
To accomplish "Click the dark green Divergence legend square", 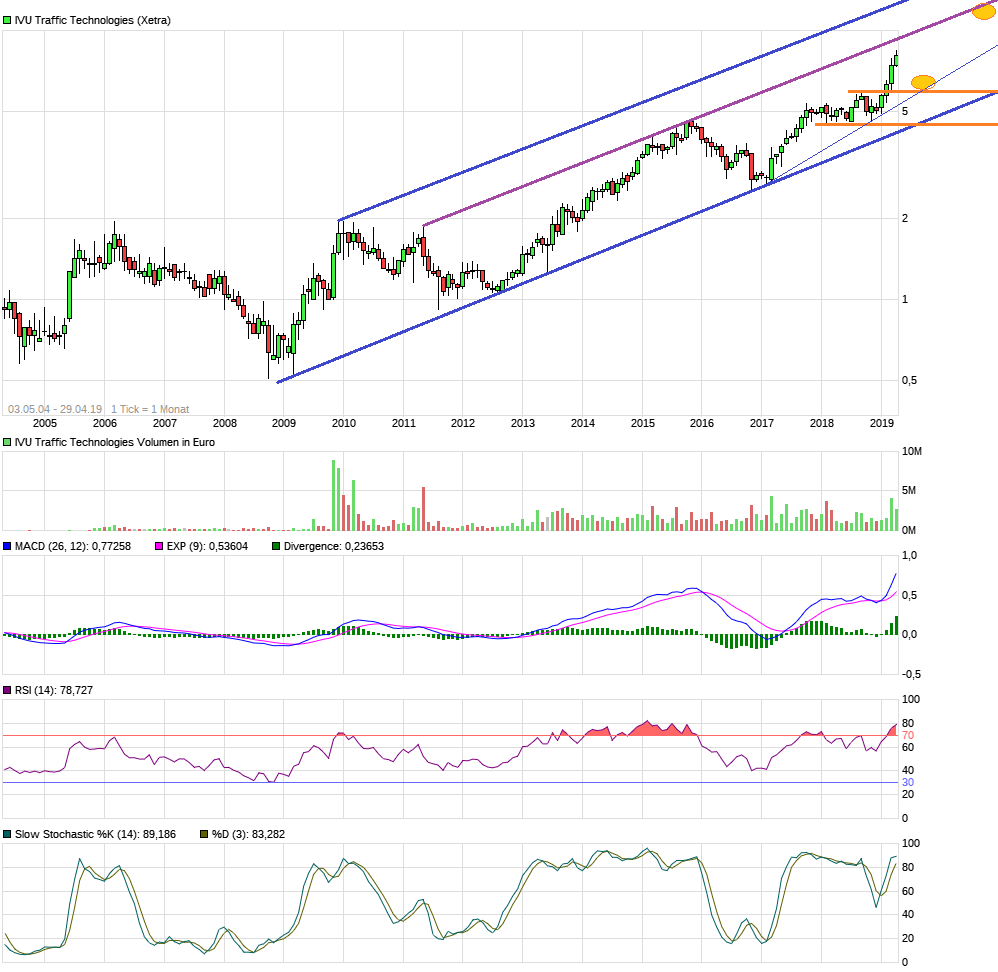I will point(276,546).
